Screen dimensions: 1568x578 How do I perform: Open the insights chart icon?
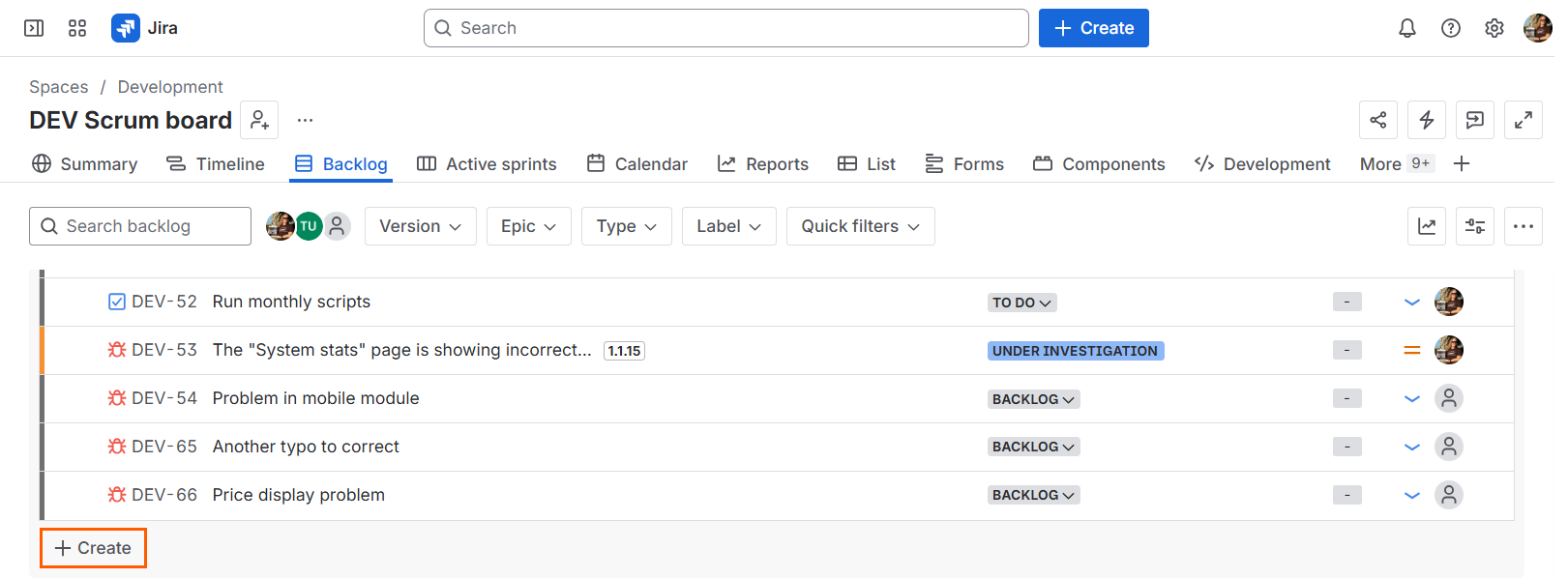coord(1427,226)
